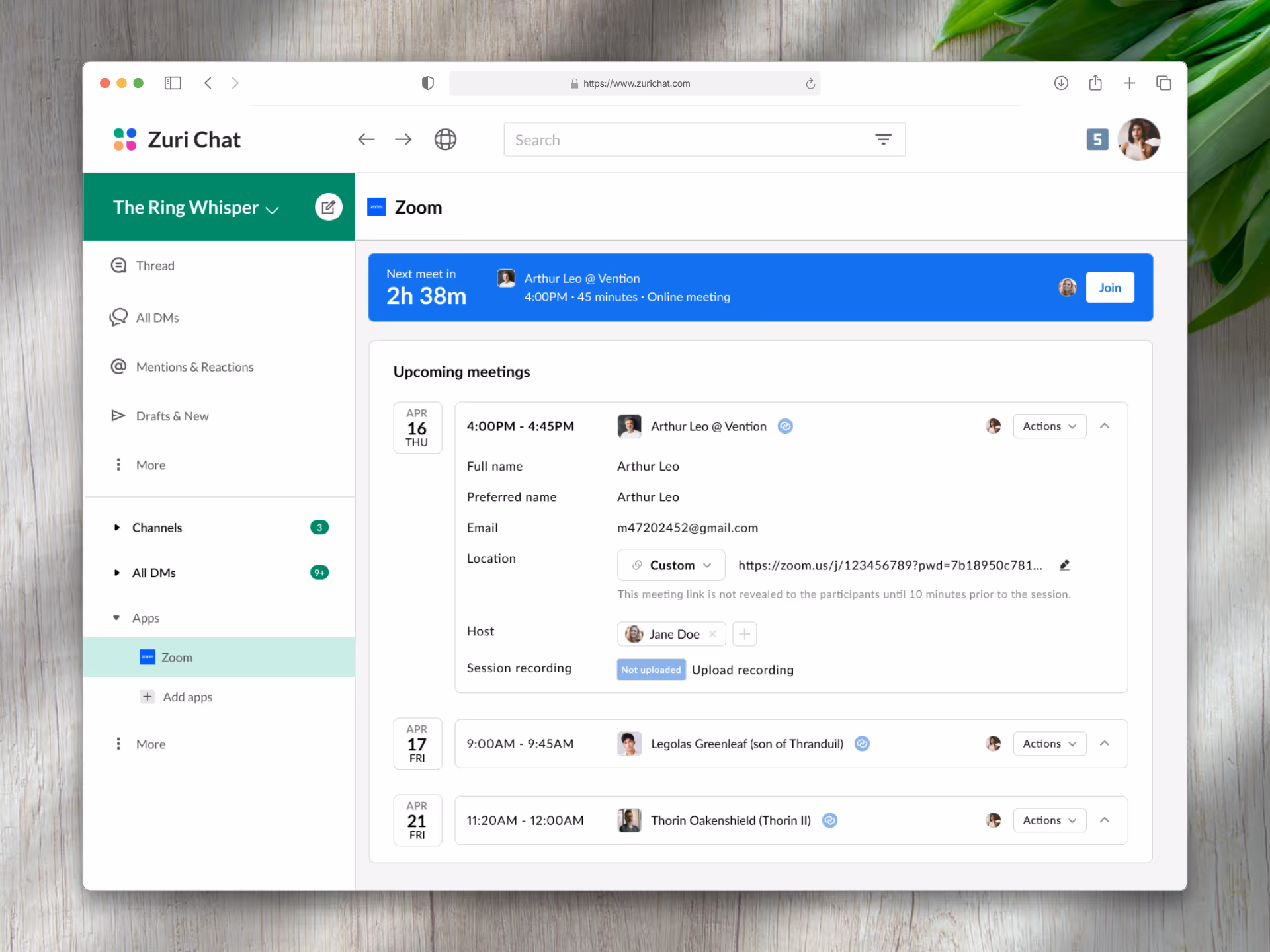Open Actions dropdown for Thorin Oakenshield meeting
The width and height of the screenshot is (1270, 952).
click(x=1049, y=820)
